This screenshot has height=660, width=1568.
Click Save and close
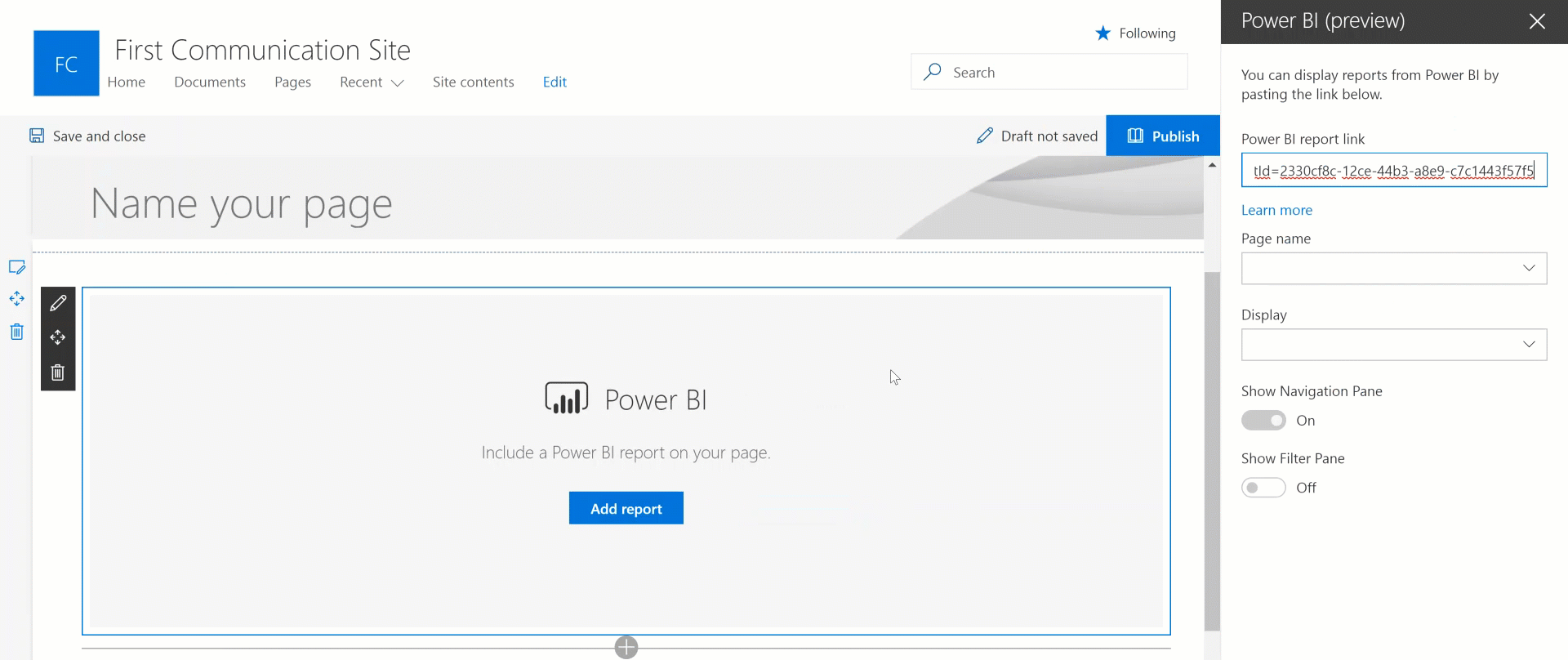click(x=88, y=136)
